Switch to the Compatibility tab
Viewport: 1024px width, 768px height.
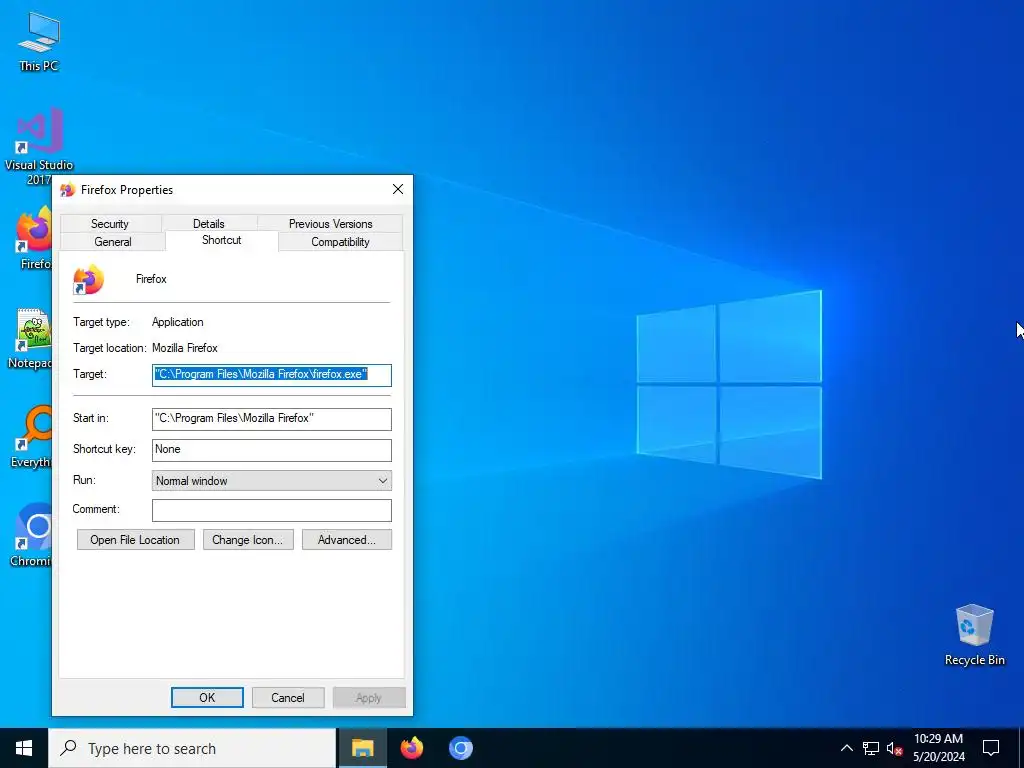tap(340, 242)
